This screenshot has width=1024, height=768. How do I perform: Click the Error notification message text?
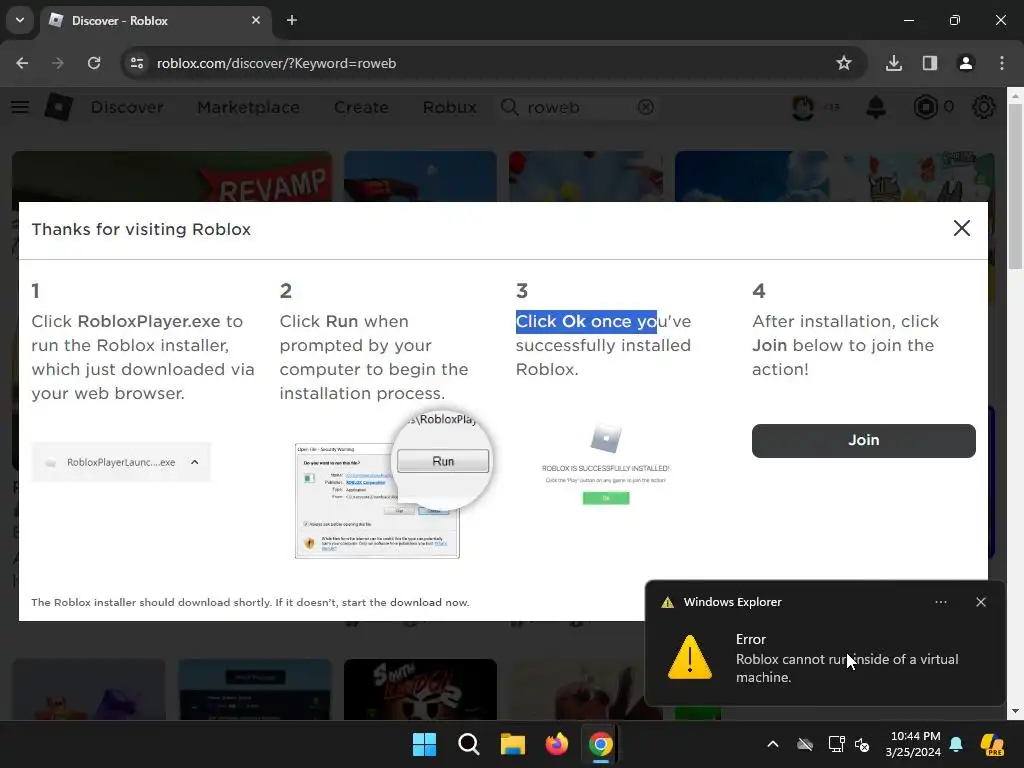click(x=847, y=668)
